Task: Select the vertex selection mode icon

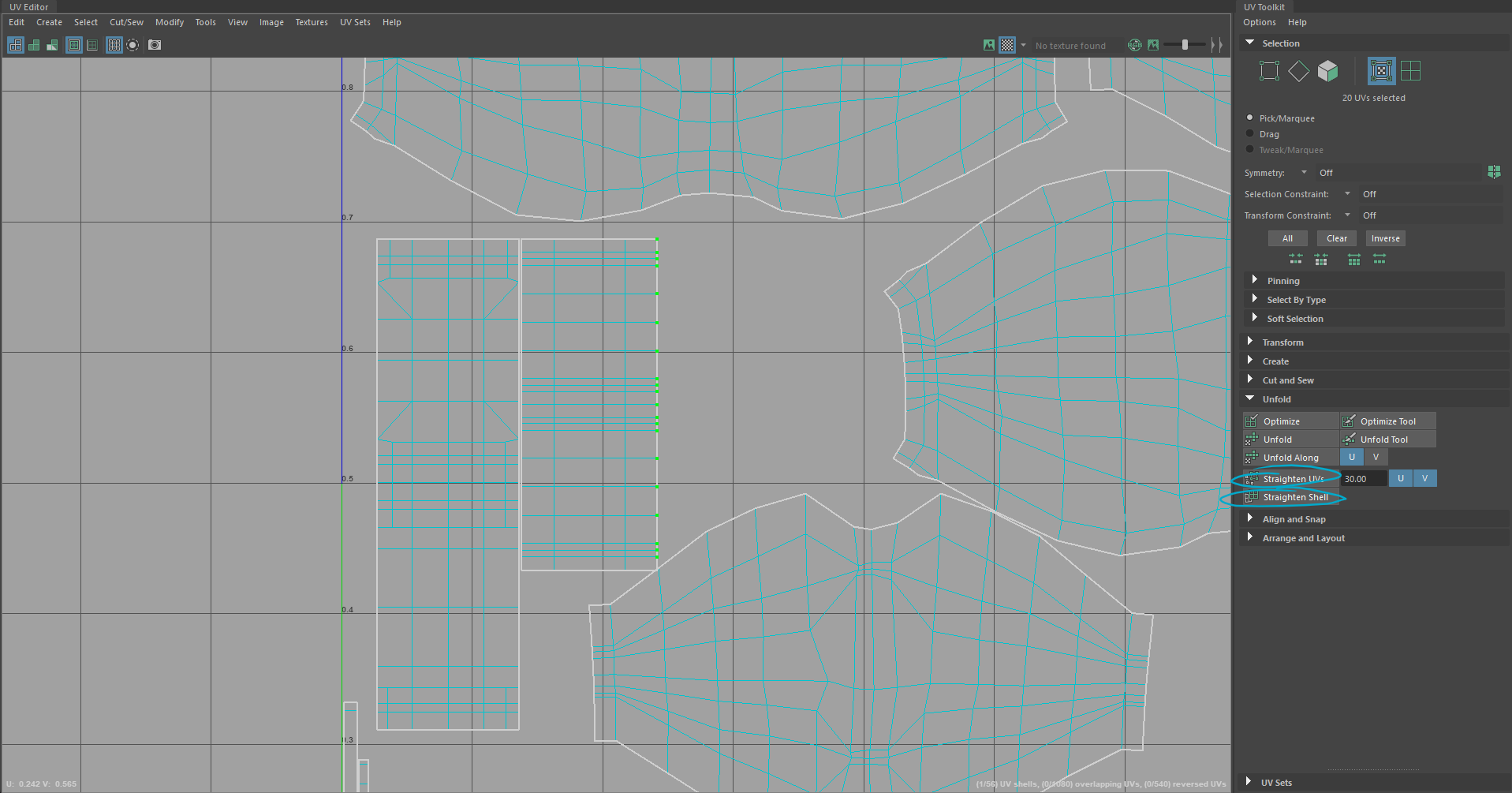Action: (1269, 71)
